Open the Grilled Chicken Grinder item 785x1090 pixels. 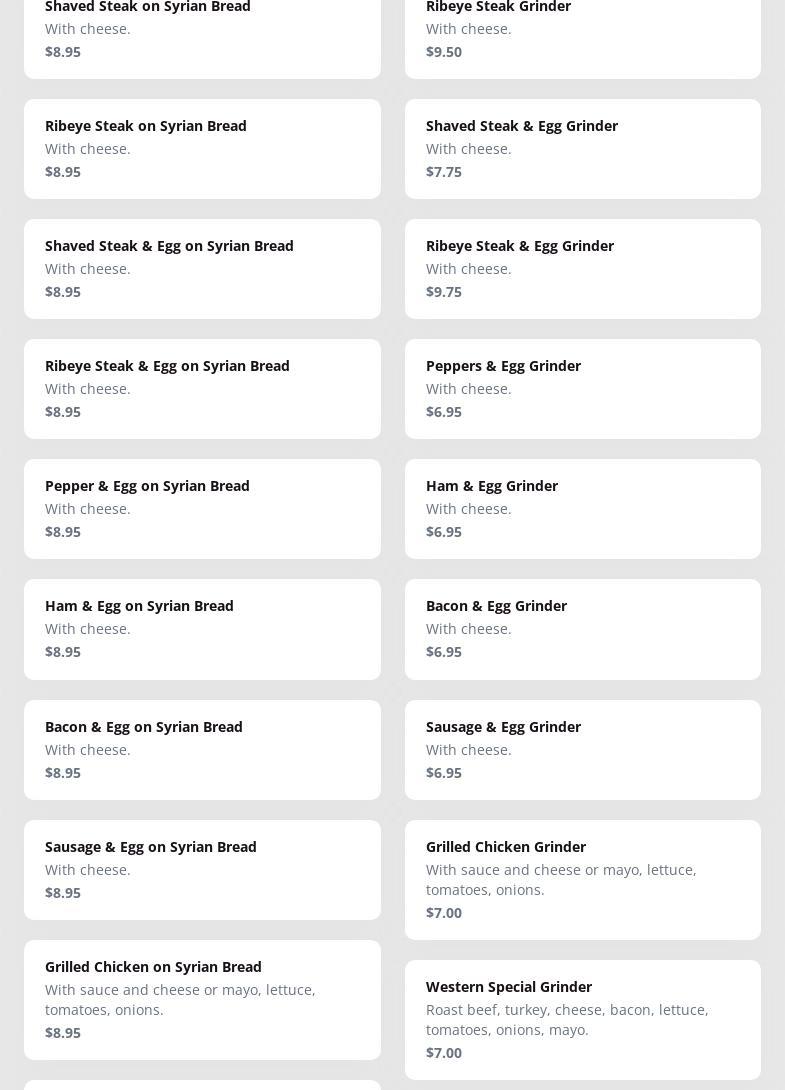[582, 879]
